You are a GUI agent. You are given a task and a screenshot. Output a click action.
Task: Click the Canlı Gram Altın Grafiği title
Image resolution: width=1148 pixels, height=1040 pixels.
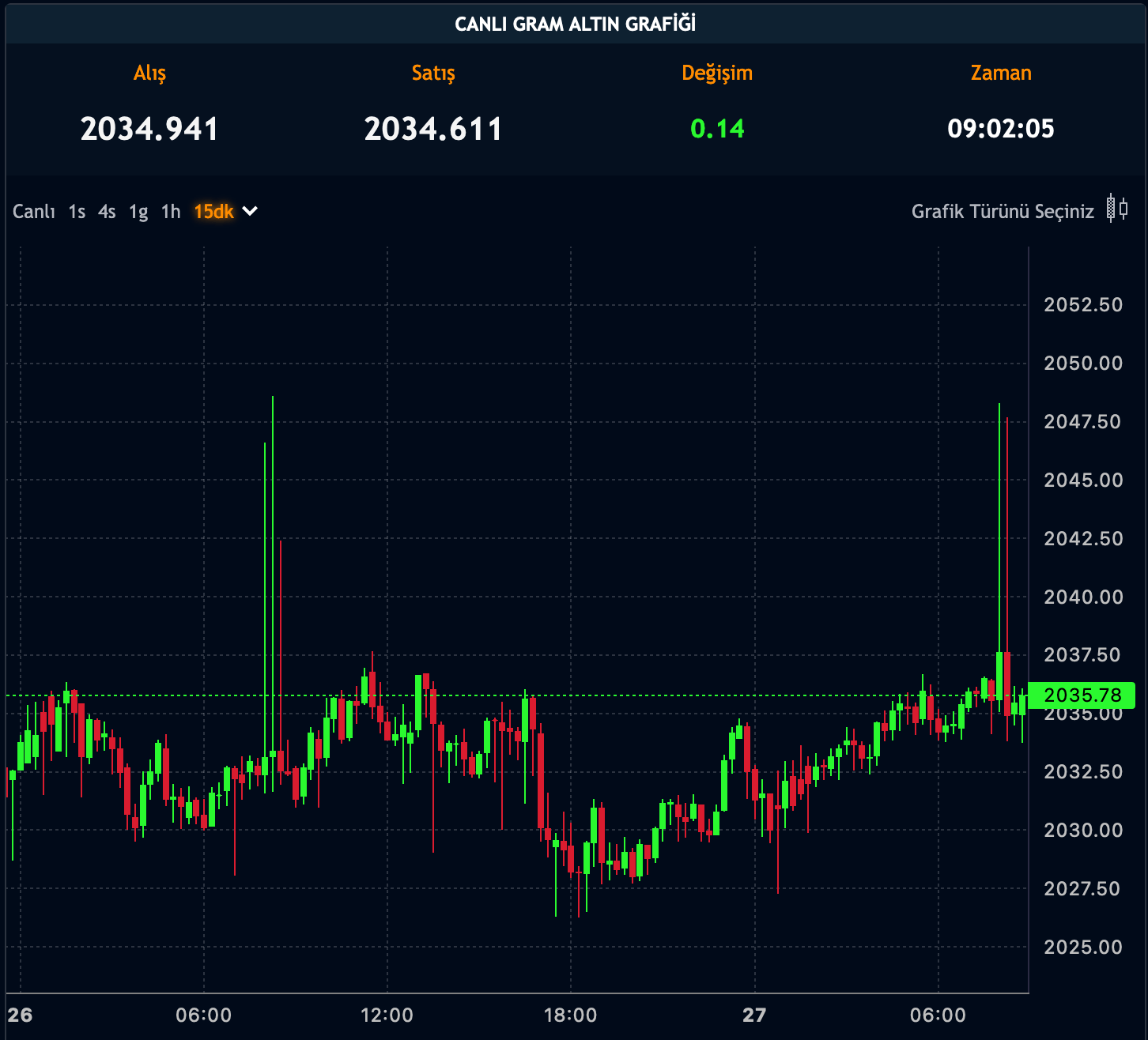575,24
